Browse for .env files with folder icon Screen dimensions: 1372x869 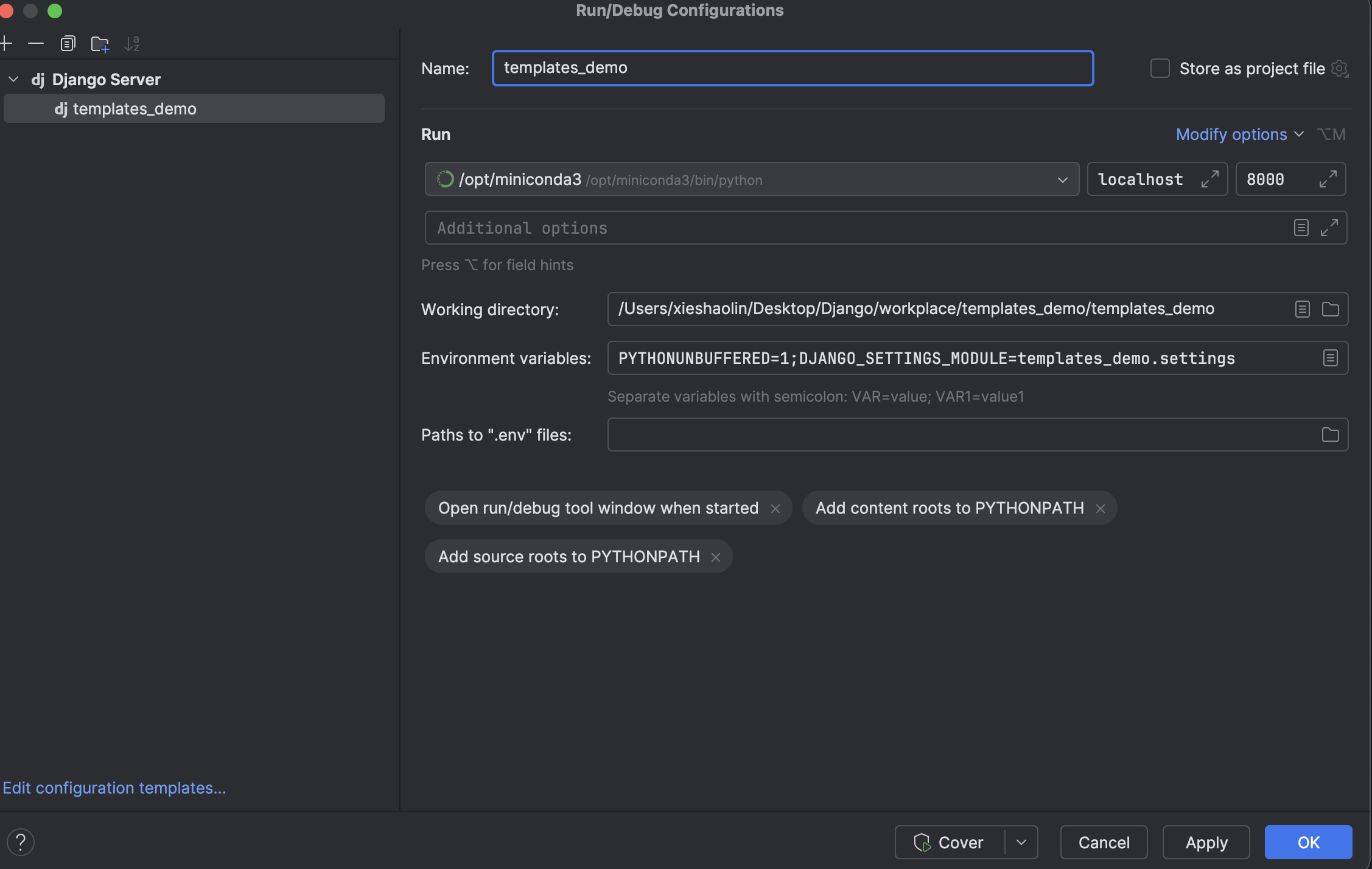tap(1331, 434)
